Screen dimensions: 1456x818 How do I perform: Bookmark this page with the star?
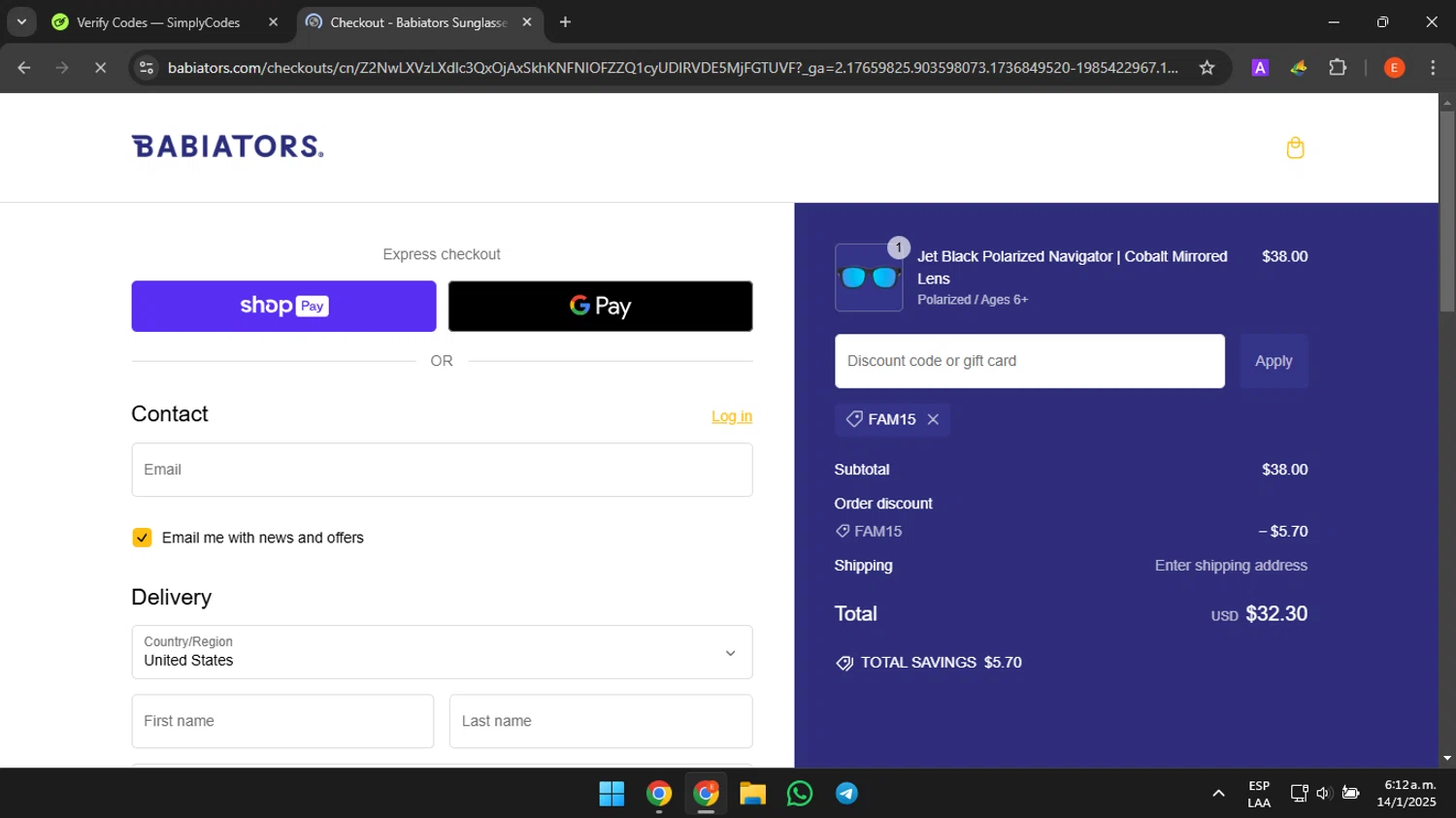tap(1207, 68)
